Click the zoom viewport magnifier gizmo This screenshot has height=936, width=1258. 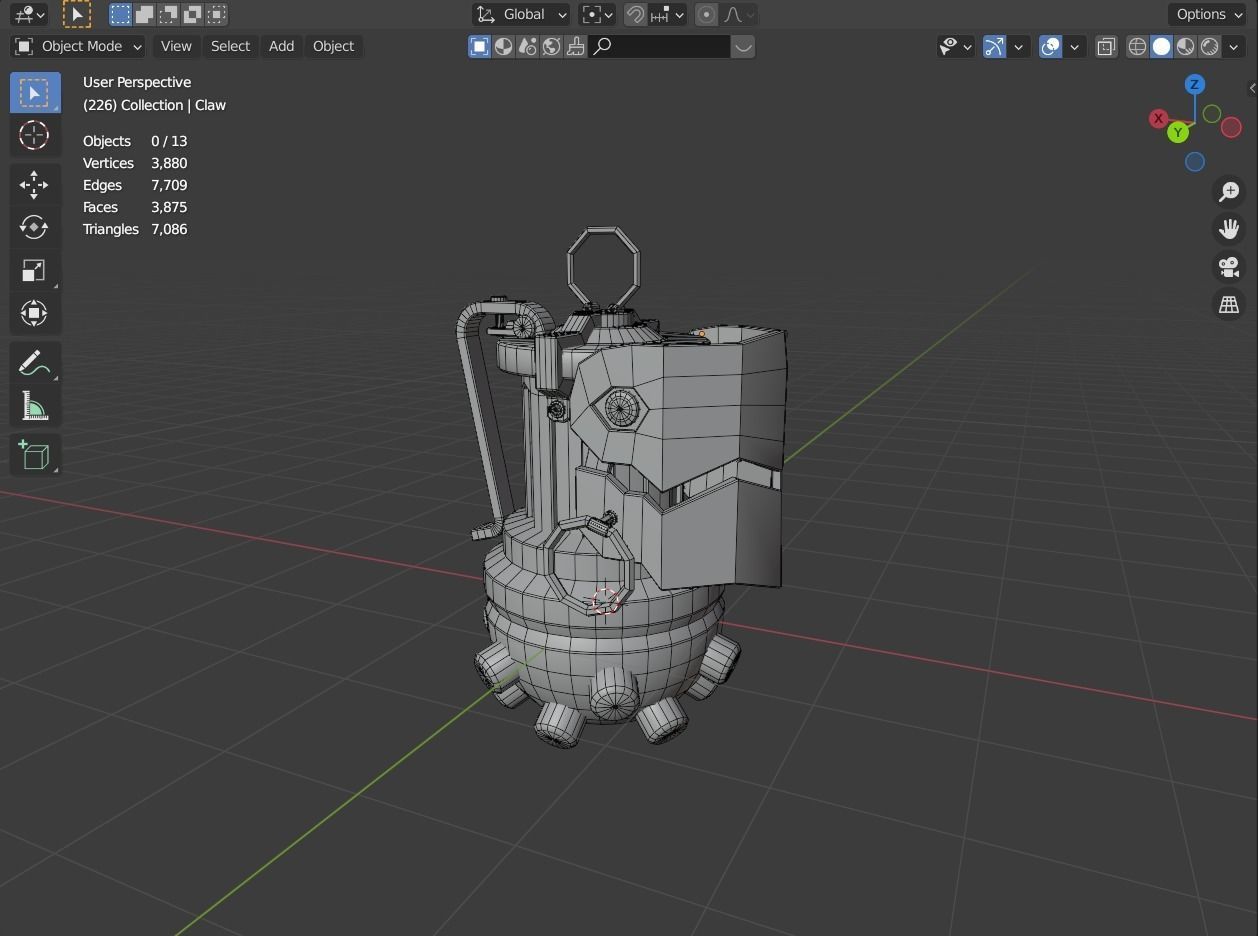click(x=1229, y=191)
